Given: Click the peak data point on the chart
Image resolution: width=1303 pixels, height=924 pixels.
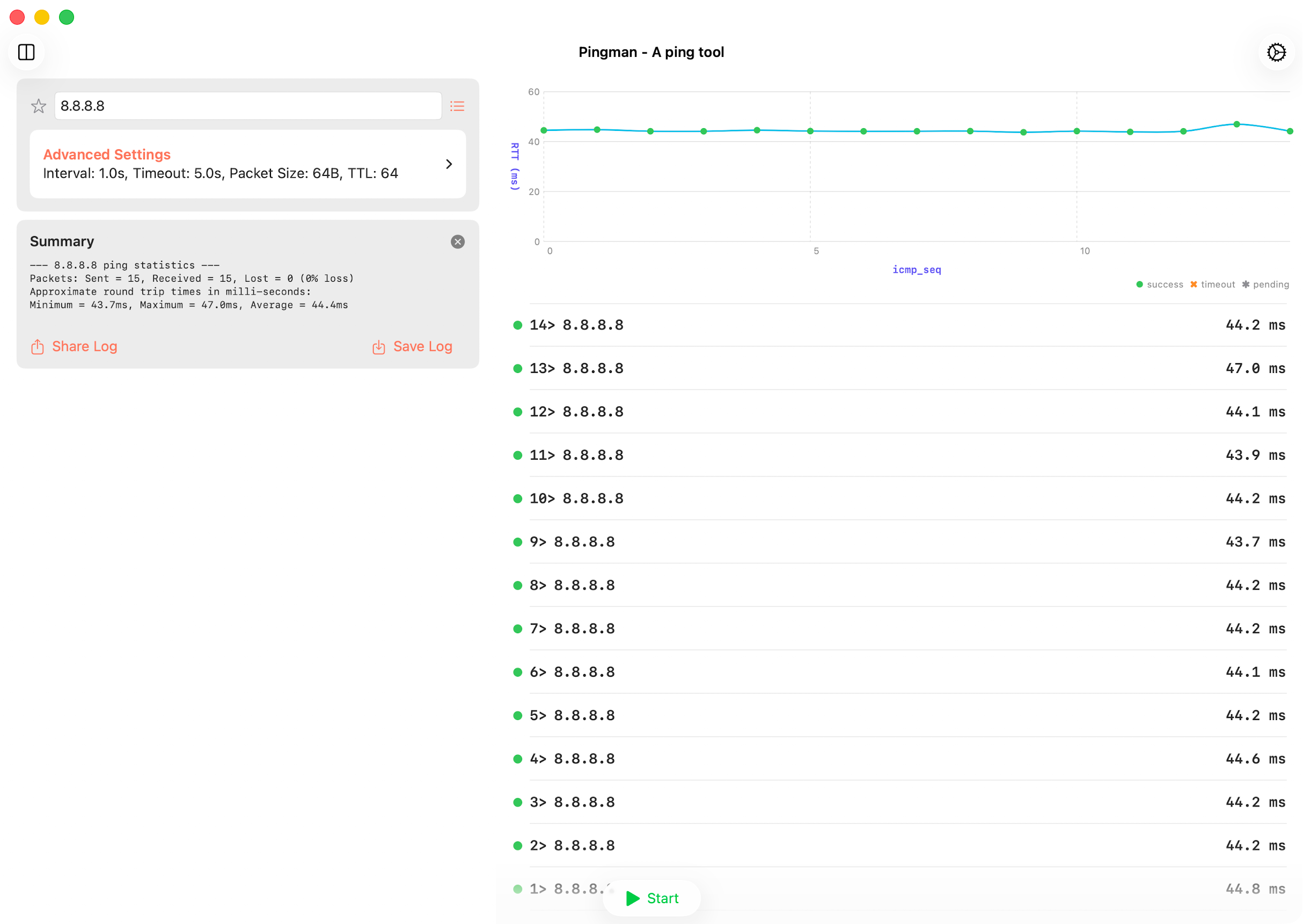Looking at the screenshot, I should tap(1236, 124).
